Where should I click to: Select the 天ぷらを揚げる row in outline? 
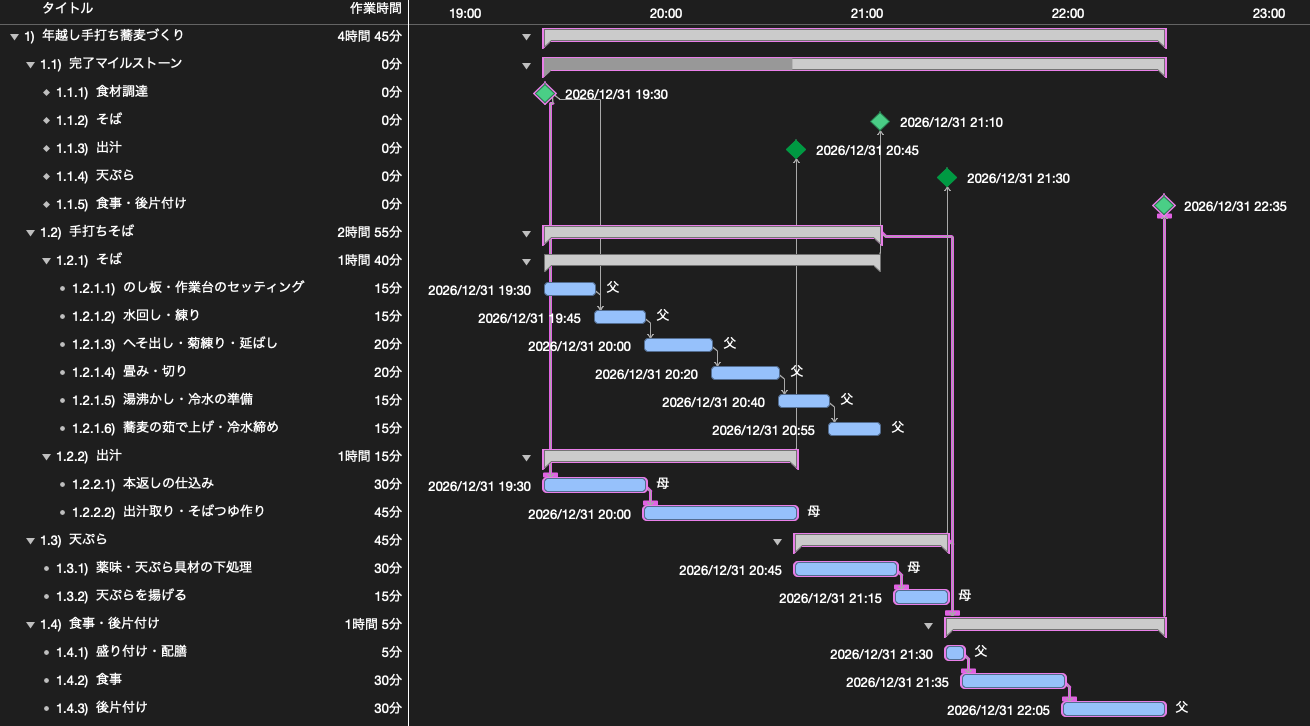click(x=204, y=596)
